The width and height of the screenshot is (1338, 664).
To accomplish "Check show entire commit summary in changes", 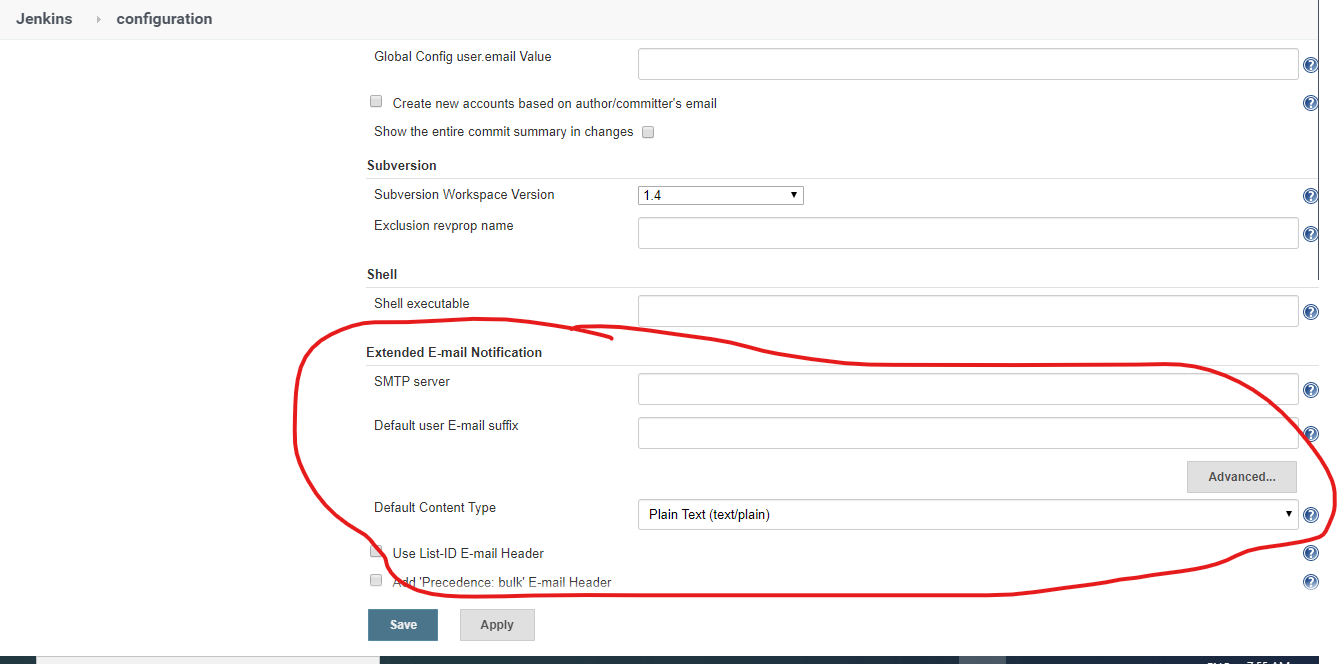I will [648, 131].
